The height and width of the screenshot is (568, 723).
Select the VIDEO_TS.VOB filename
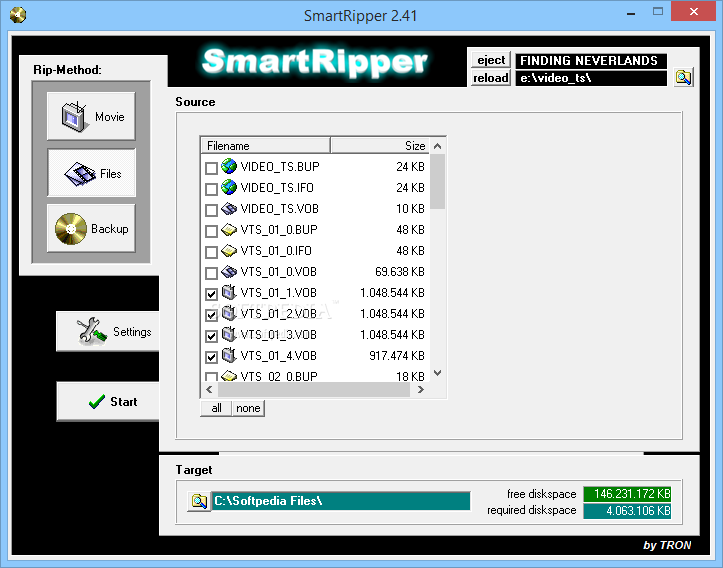pyautogui.click(x=279, y=209)
